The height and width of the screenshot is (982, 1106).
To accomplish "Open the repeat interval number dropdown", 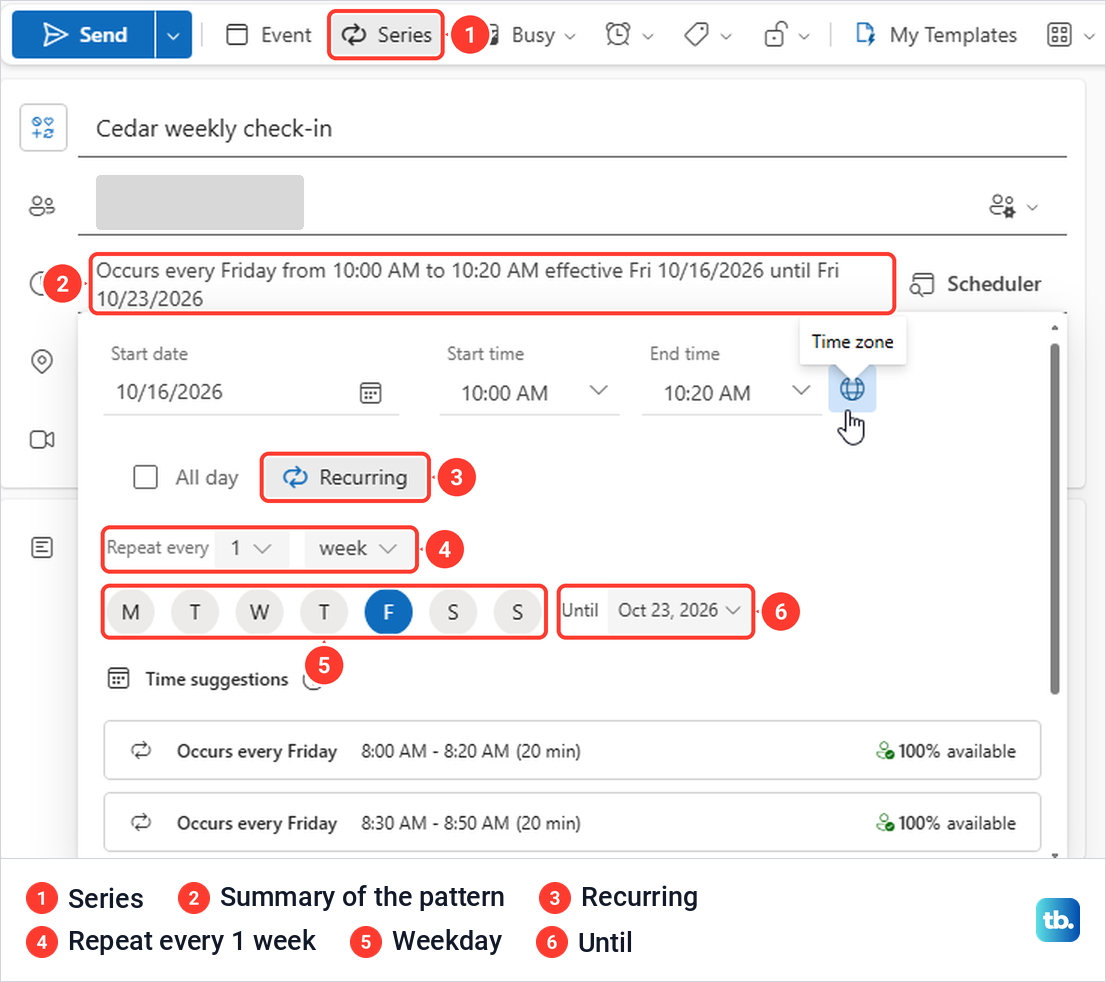I will [x=251, y=548].
